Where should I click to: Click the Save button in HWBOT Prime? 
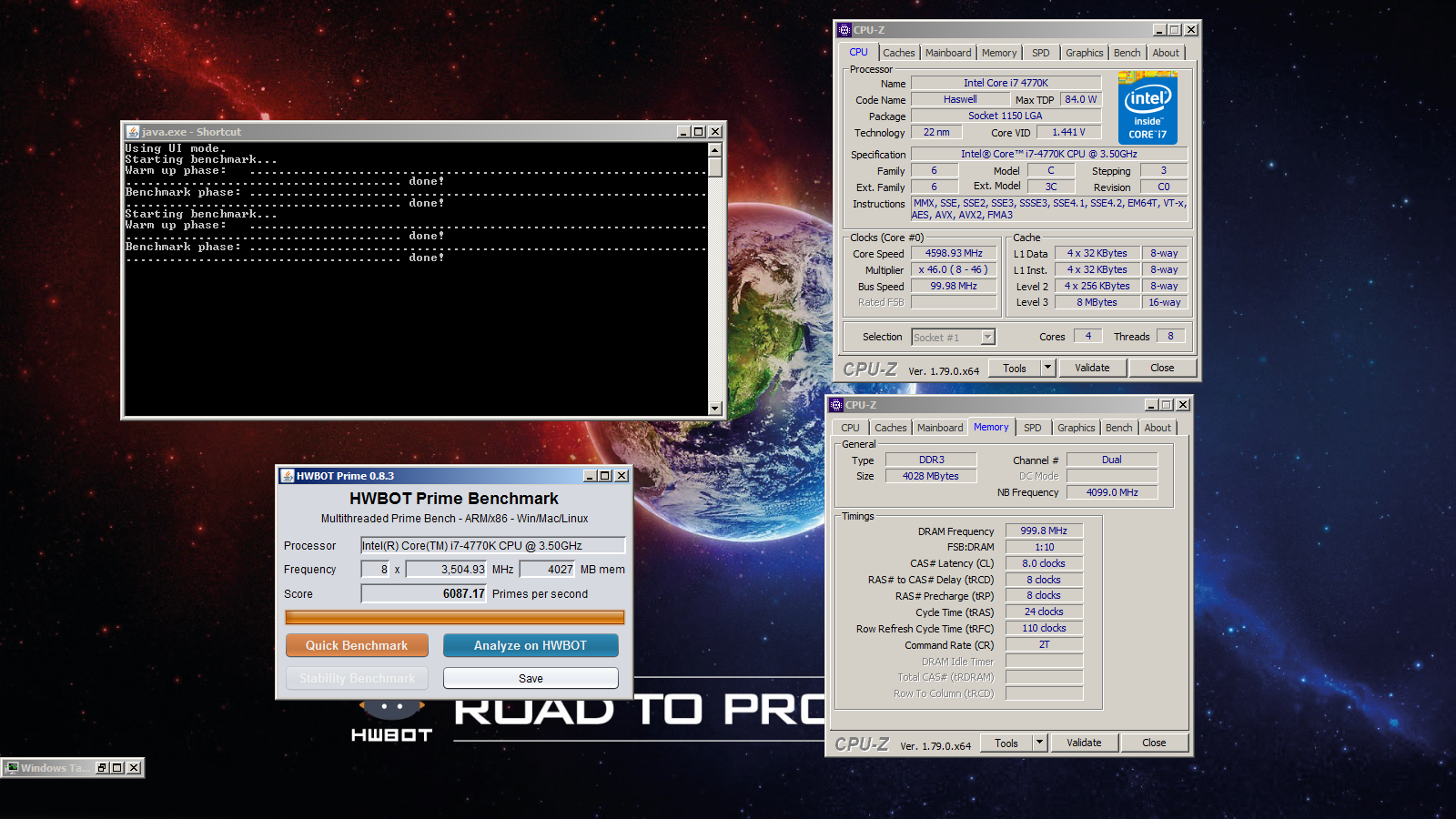pos(531,678)
